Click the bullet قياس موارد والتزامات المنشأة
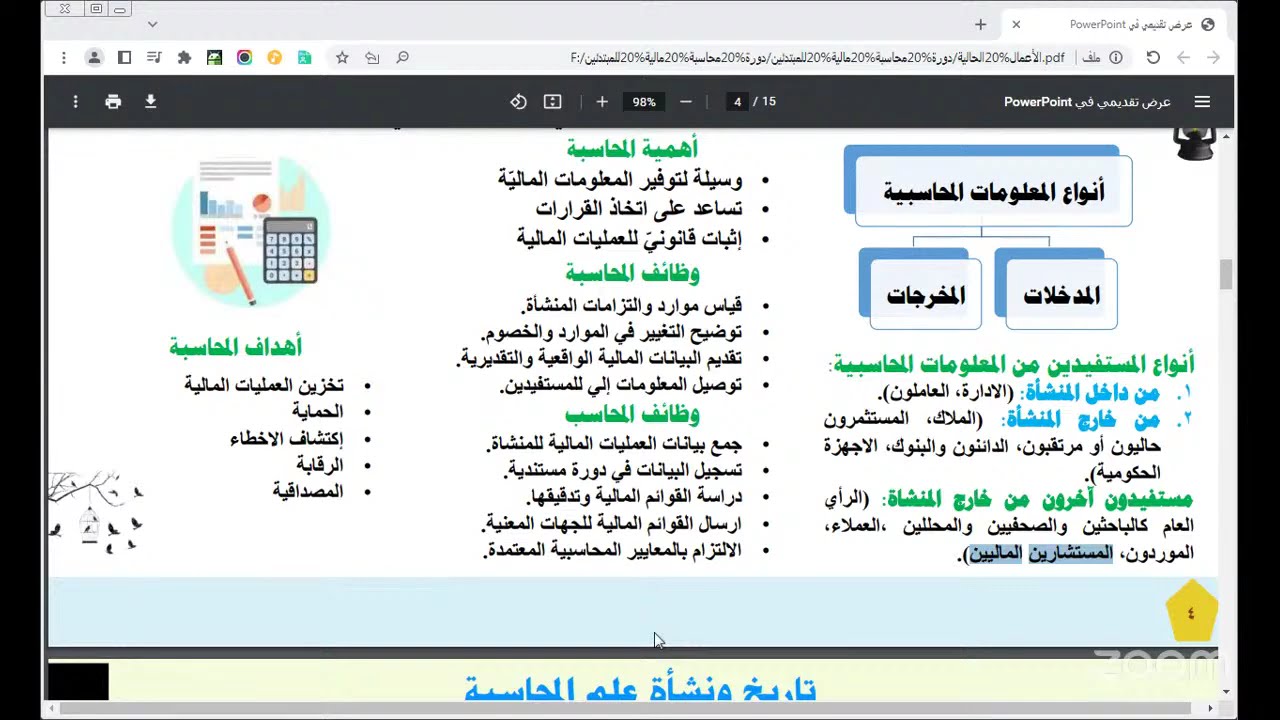This screenshot has width=1280, height=720. click(632, 305)
